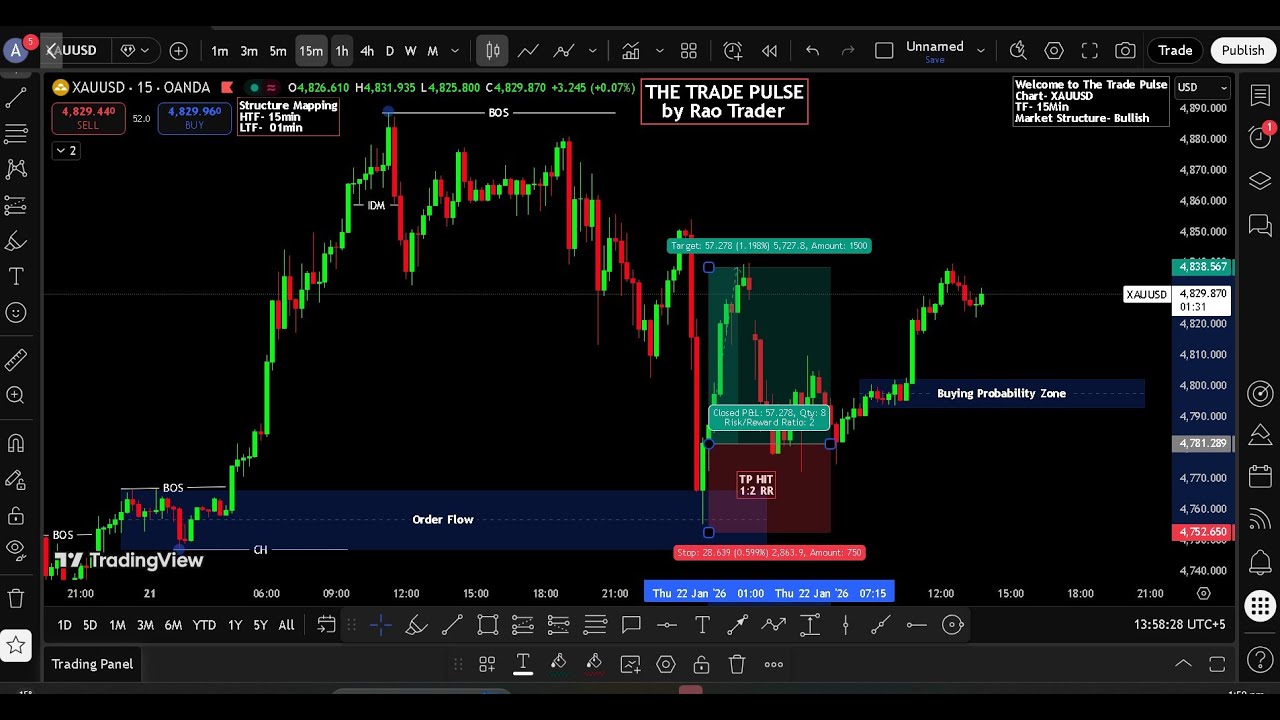Collapse the Trading Panel with up chevron
1280x720 pixels.
[1183, 664]
